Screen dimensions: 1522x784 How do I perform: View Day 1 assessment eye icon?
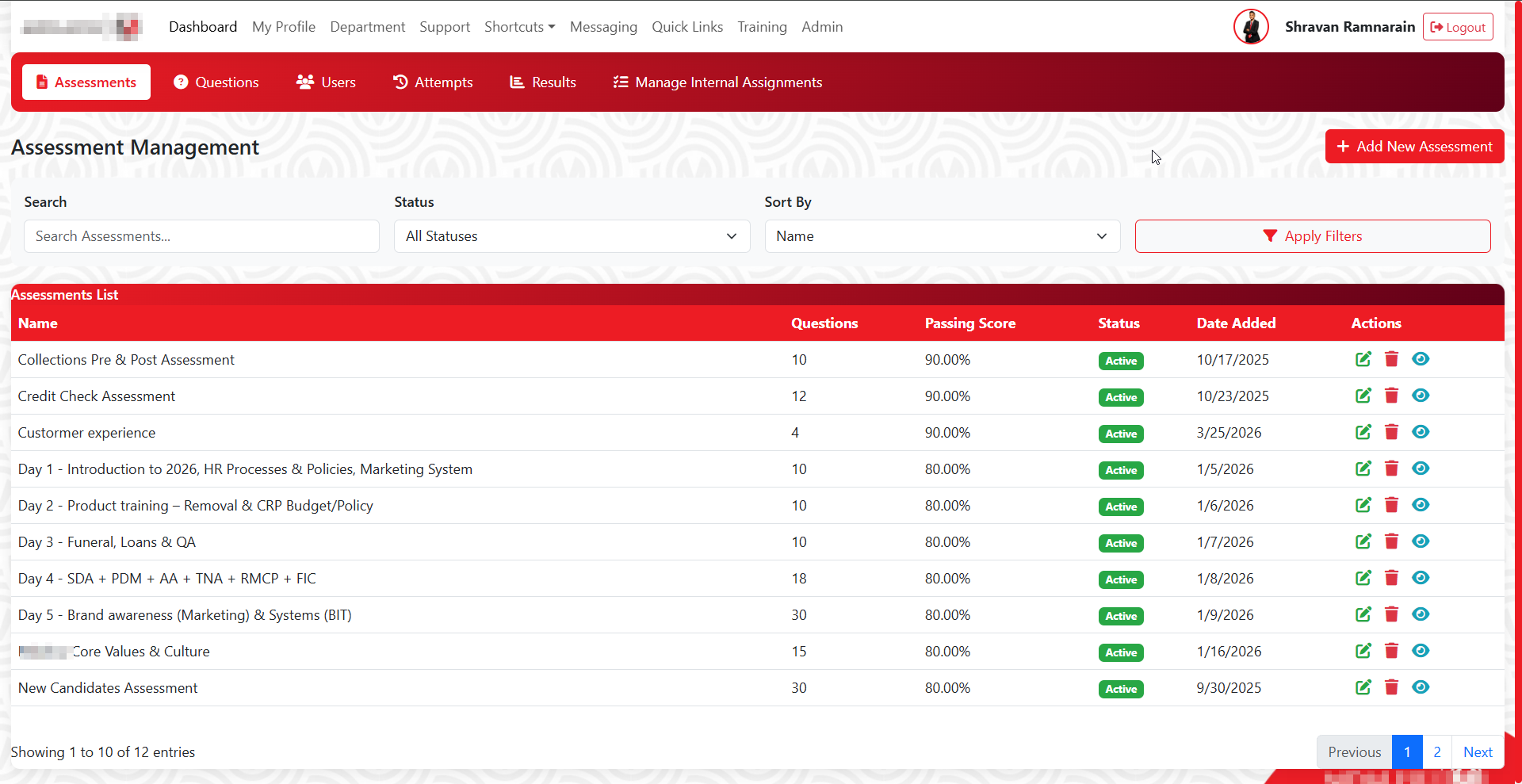pos(1421,468)
